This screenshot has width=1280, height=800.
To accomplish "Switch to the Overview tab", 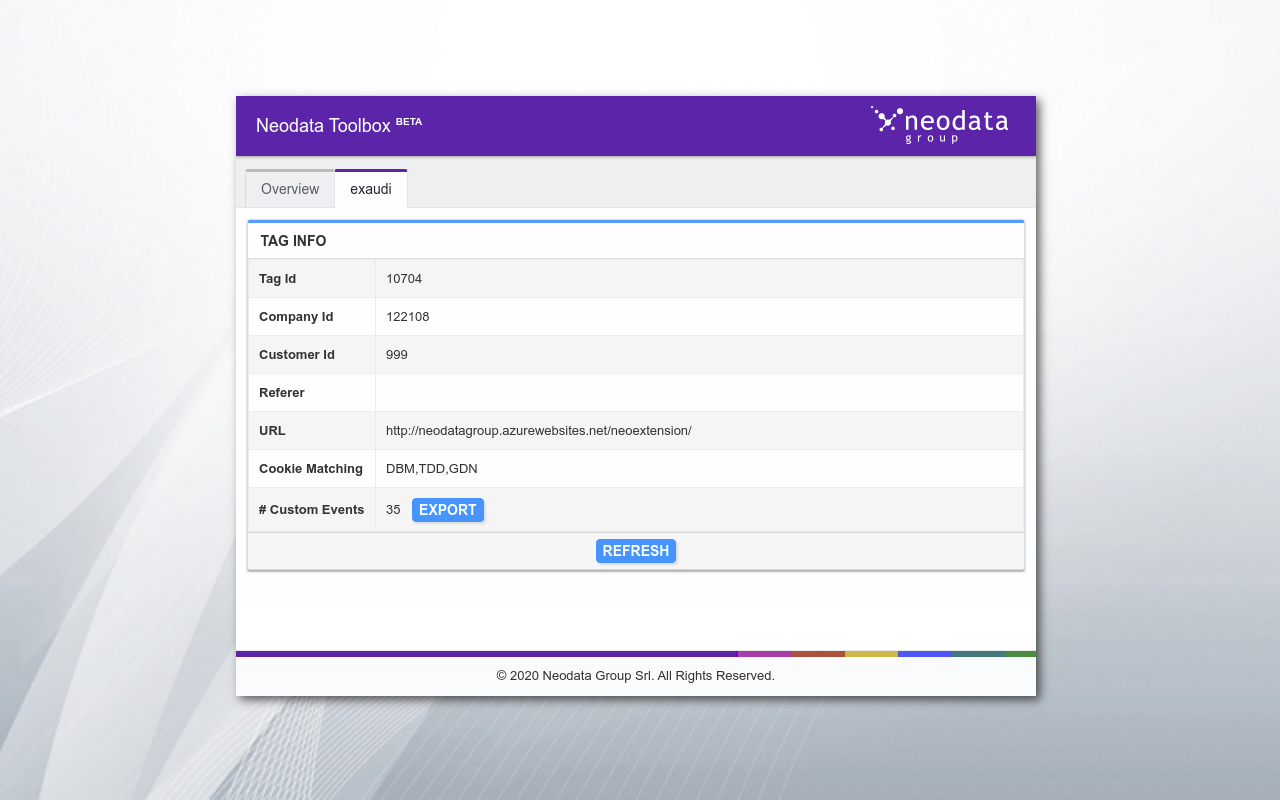I will [x=289, y=189].
